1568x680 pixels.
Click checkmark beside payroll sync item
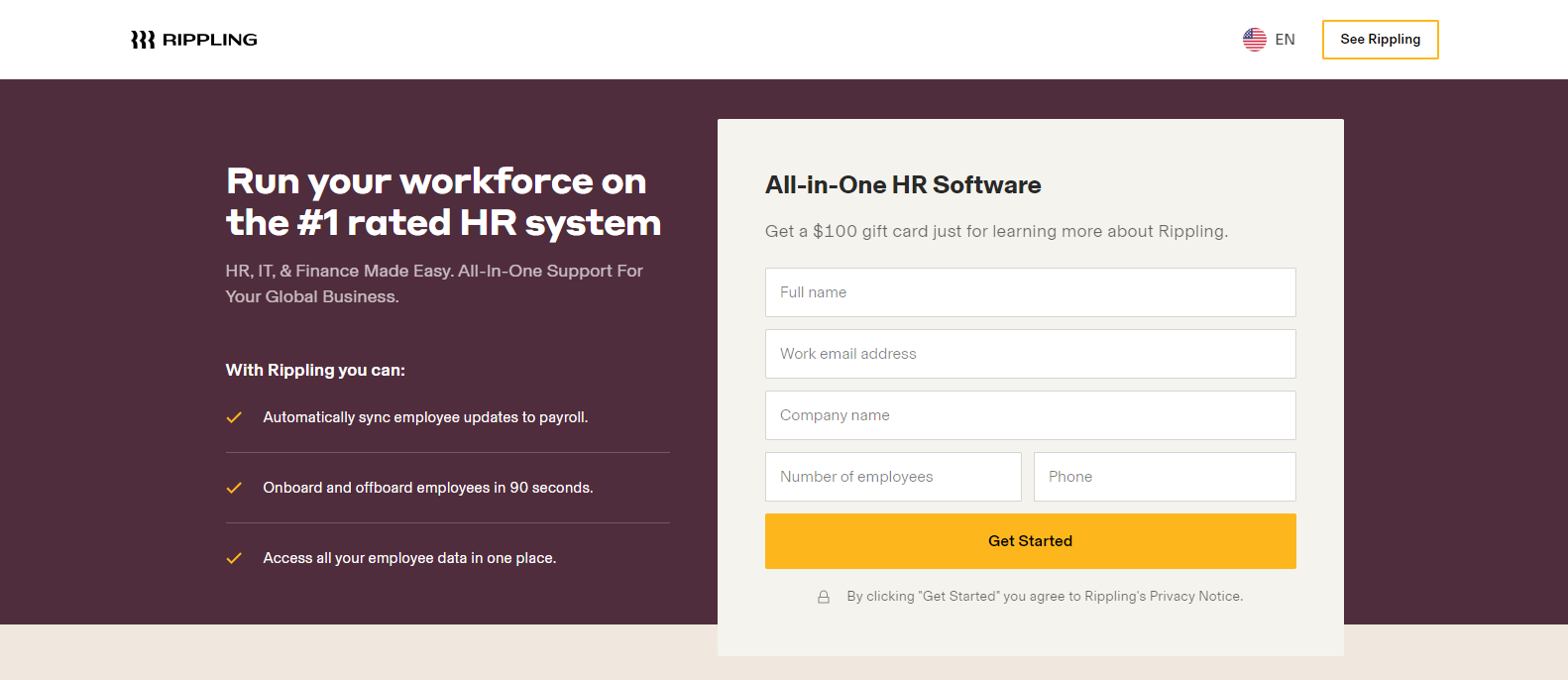(x=234, y=417)
